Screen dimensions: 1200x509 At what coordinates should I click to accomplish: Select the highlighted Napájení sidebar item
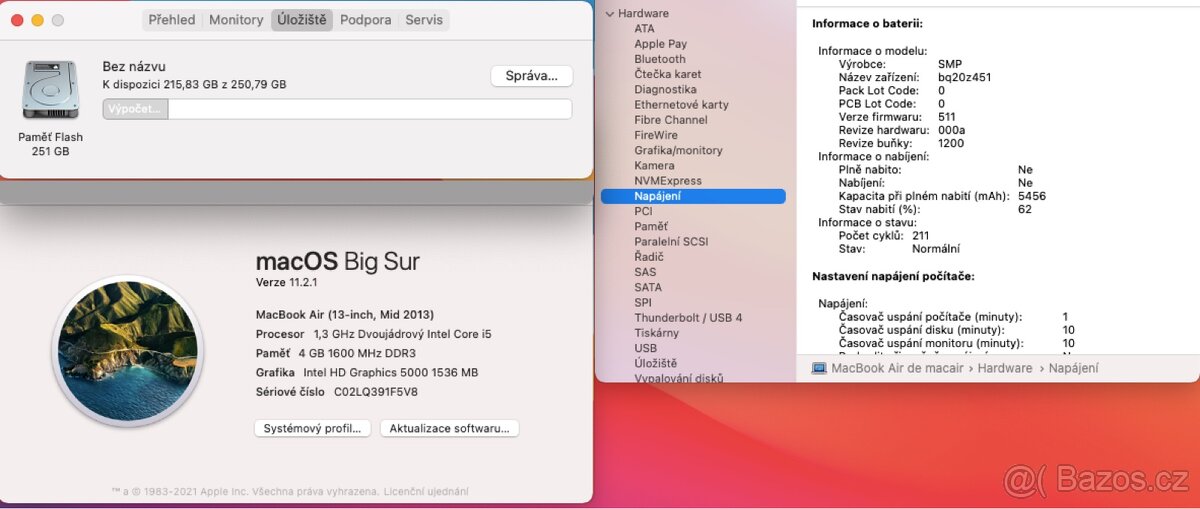pyautogui.click(x=693, y=196)
